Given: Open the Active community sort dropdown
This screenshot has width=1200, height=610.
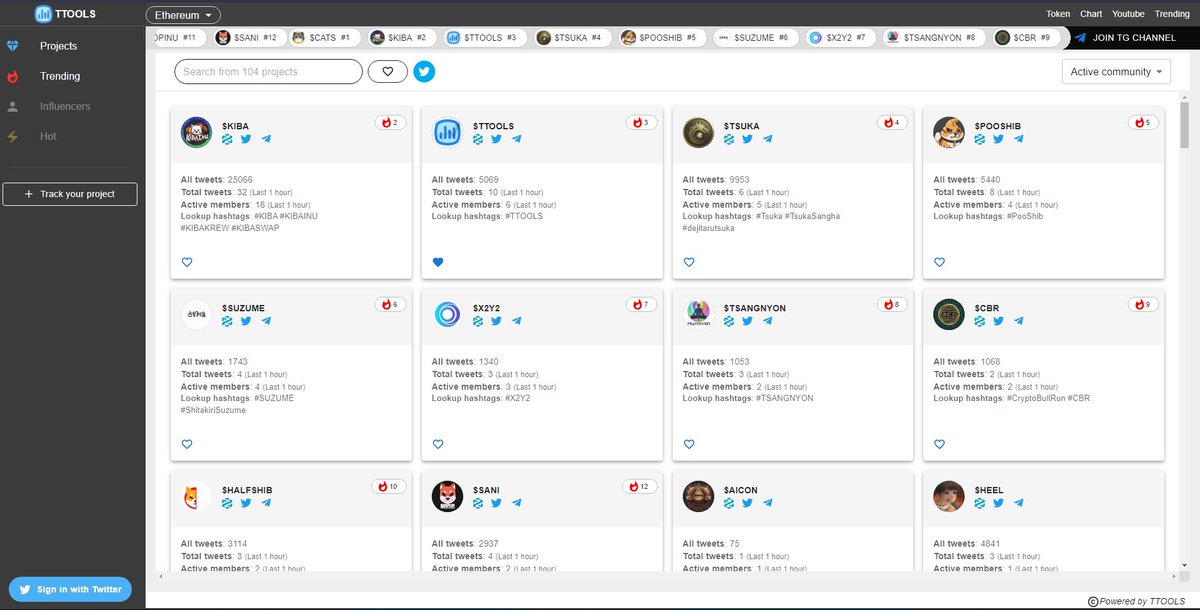Looking at the screenshot, I should pos(1116,72).
